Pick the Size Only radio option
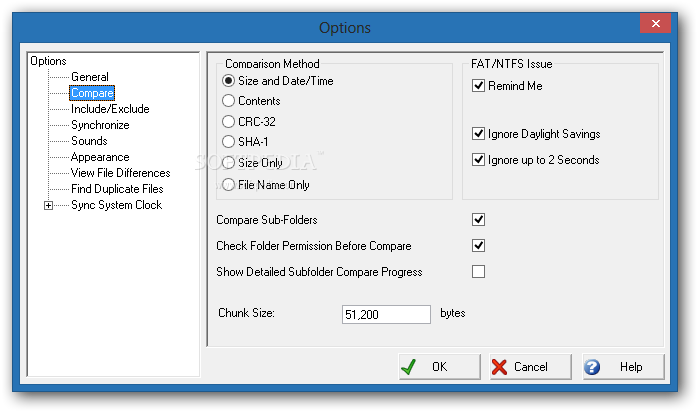 (x=229, y=163)
